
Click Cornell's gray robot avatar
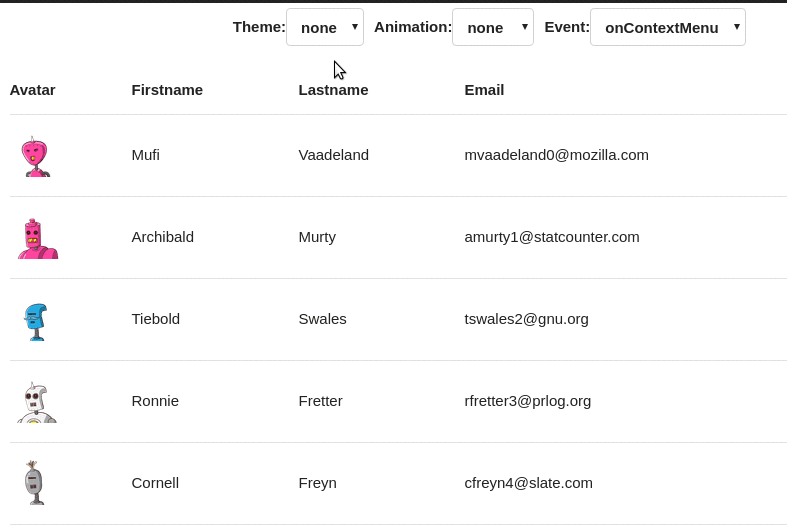click(x=34, y=483)
